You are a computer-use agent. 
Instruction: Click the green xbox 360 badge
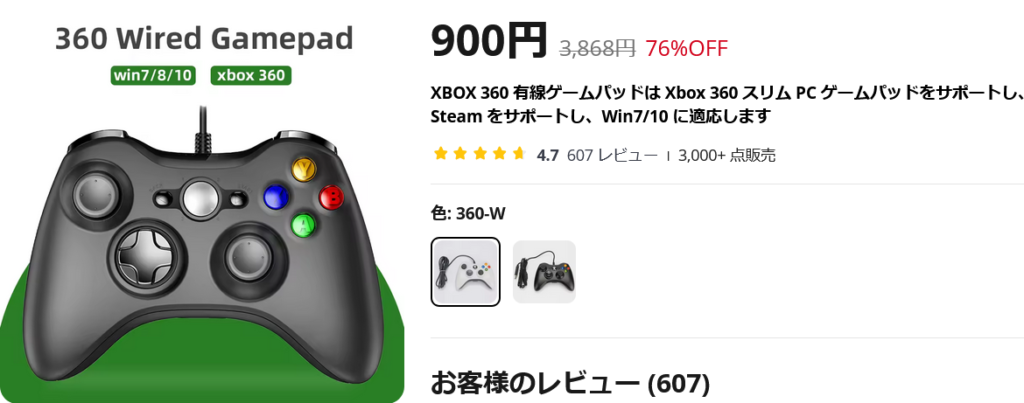click(x=251, y=75)
